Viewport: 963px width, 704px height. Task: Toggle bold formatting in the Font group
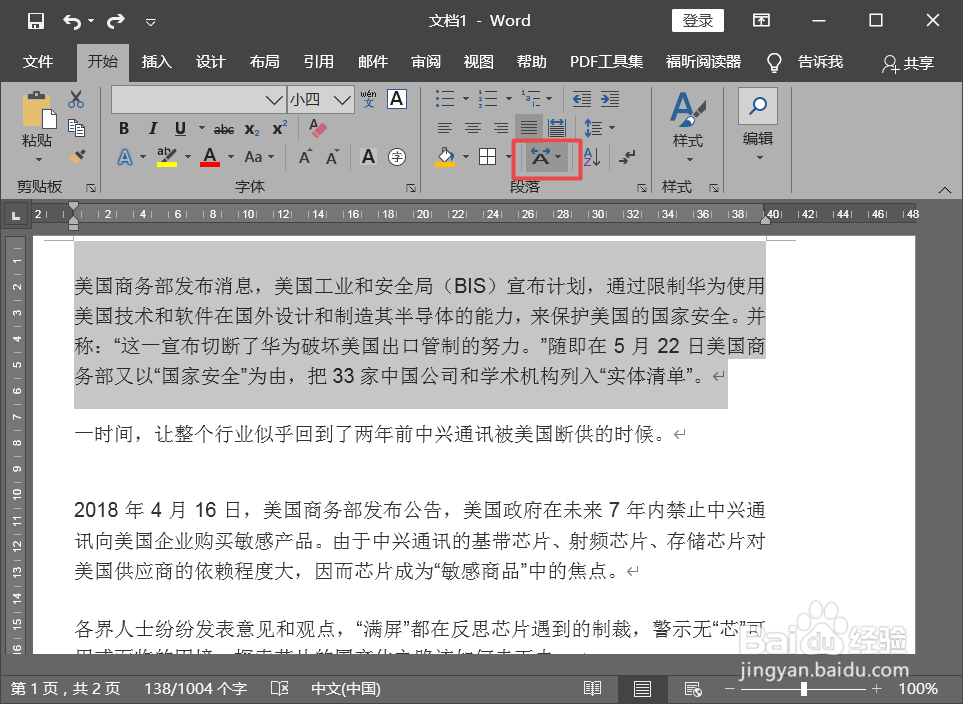point(124,129)
